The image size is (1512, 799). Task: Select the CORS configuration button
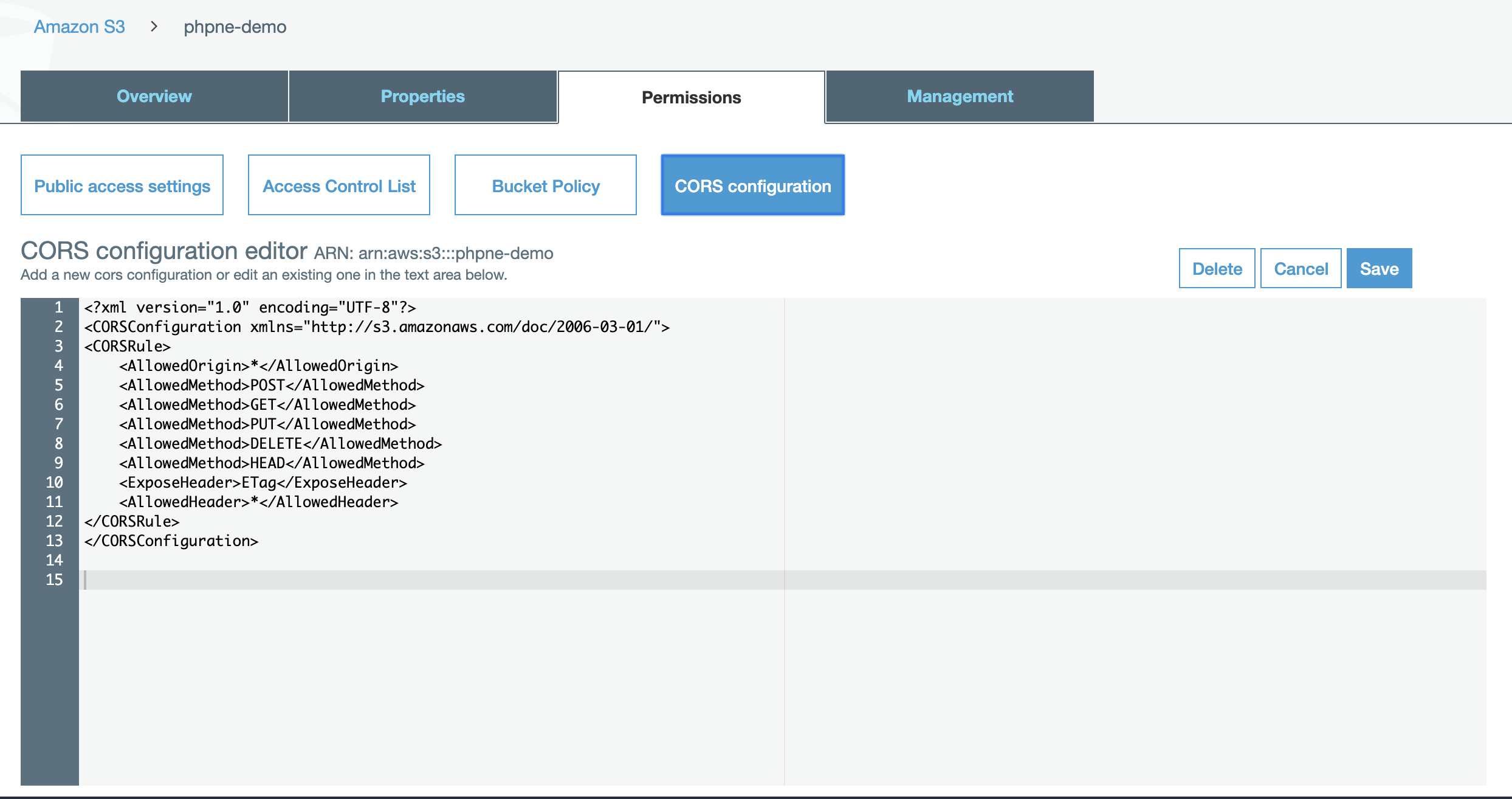(x=752, y=185)
